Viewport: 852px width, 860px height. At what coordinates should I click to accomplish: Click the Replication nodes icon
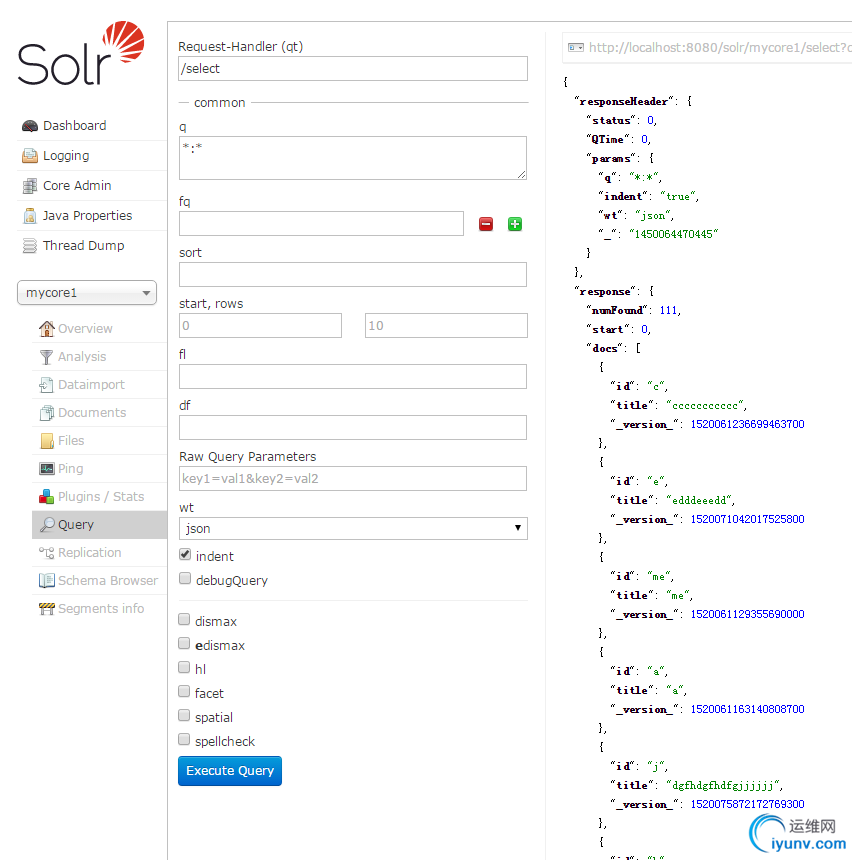click(47, 553)
